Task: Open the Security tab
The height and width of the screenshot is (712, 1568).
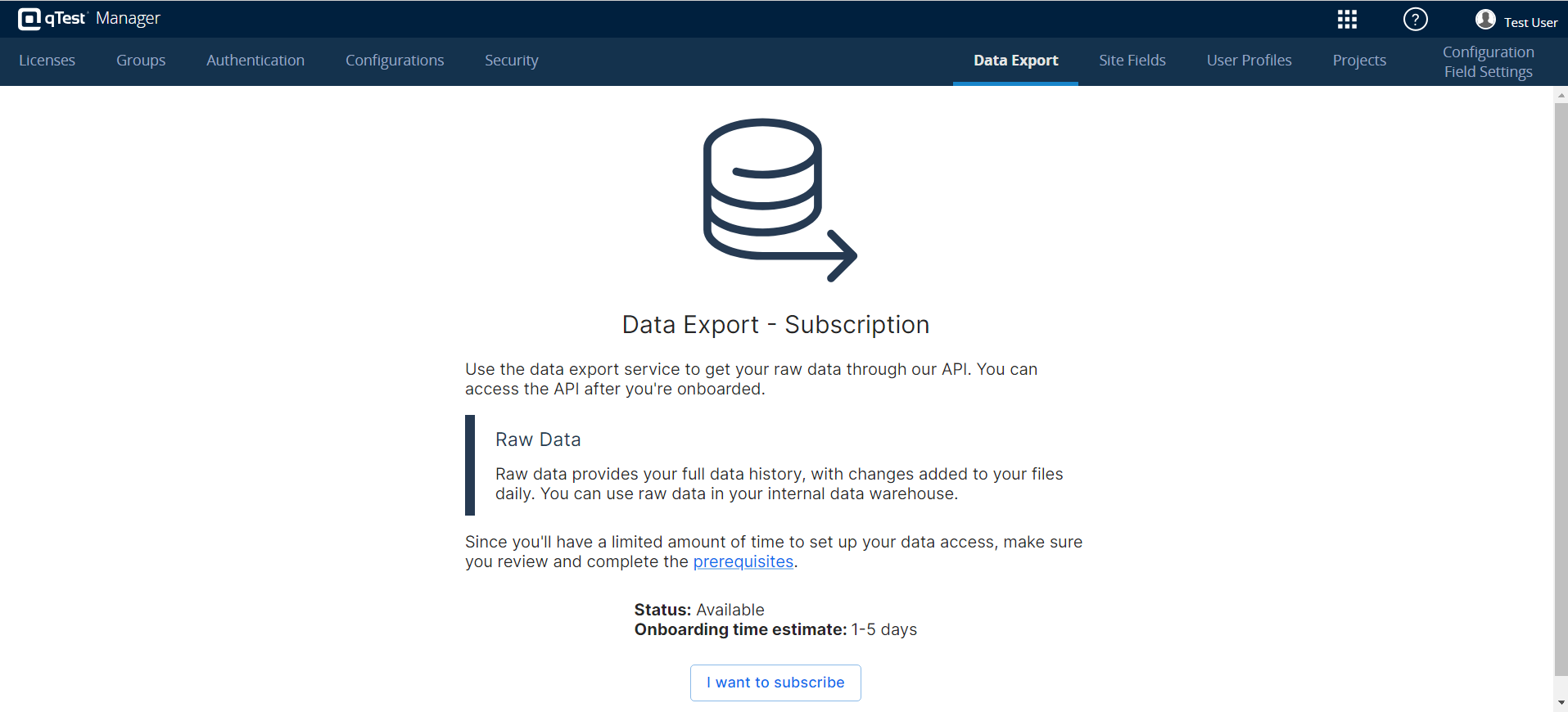Action: (512, 61)
